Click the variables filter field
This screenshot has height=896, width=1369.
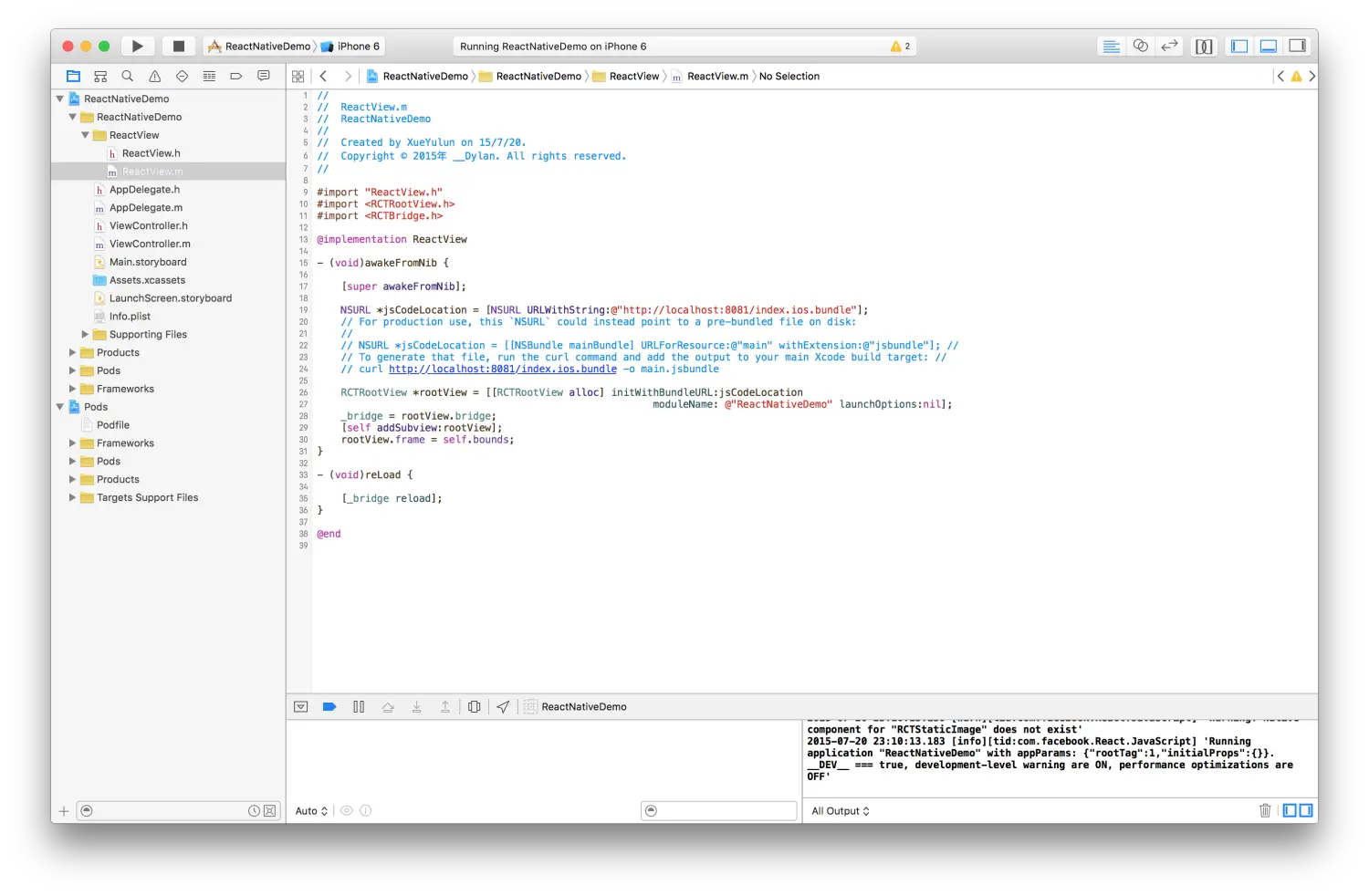[x=719, y=810]
